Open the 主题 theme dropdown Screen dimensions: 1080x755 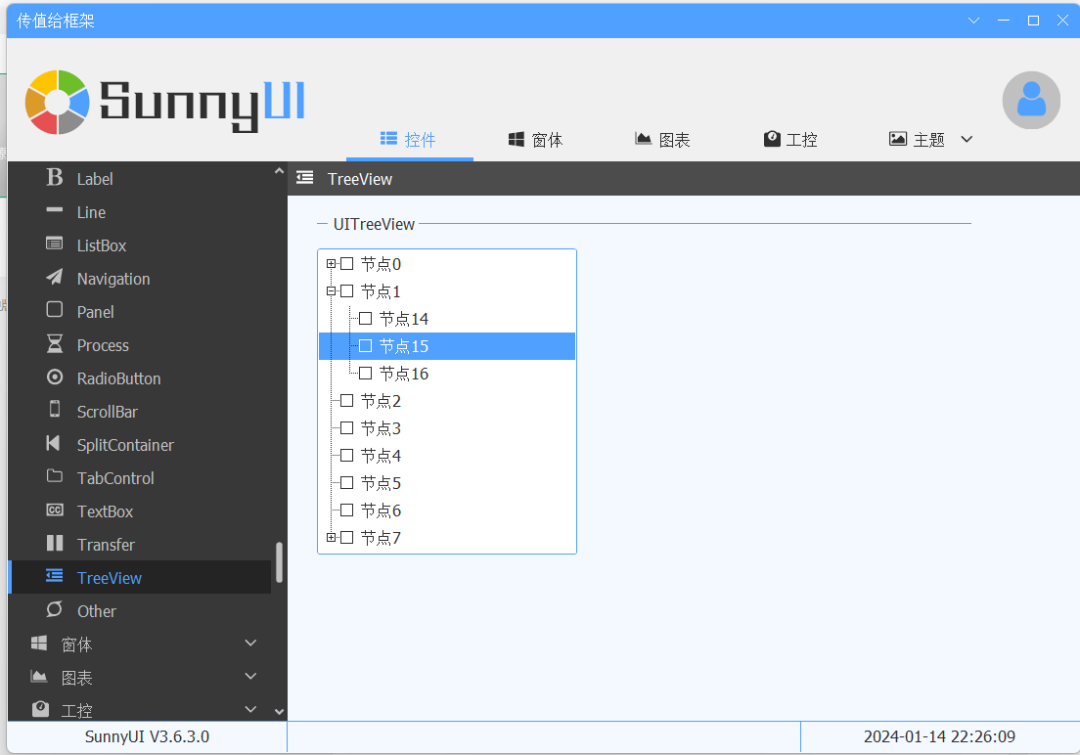coord(966,139)
